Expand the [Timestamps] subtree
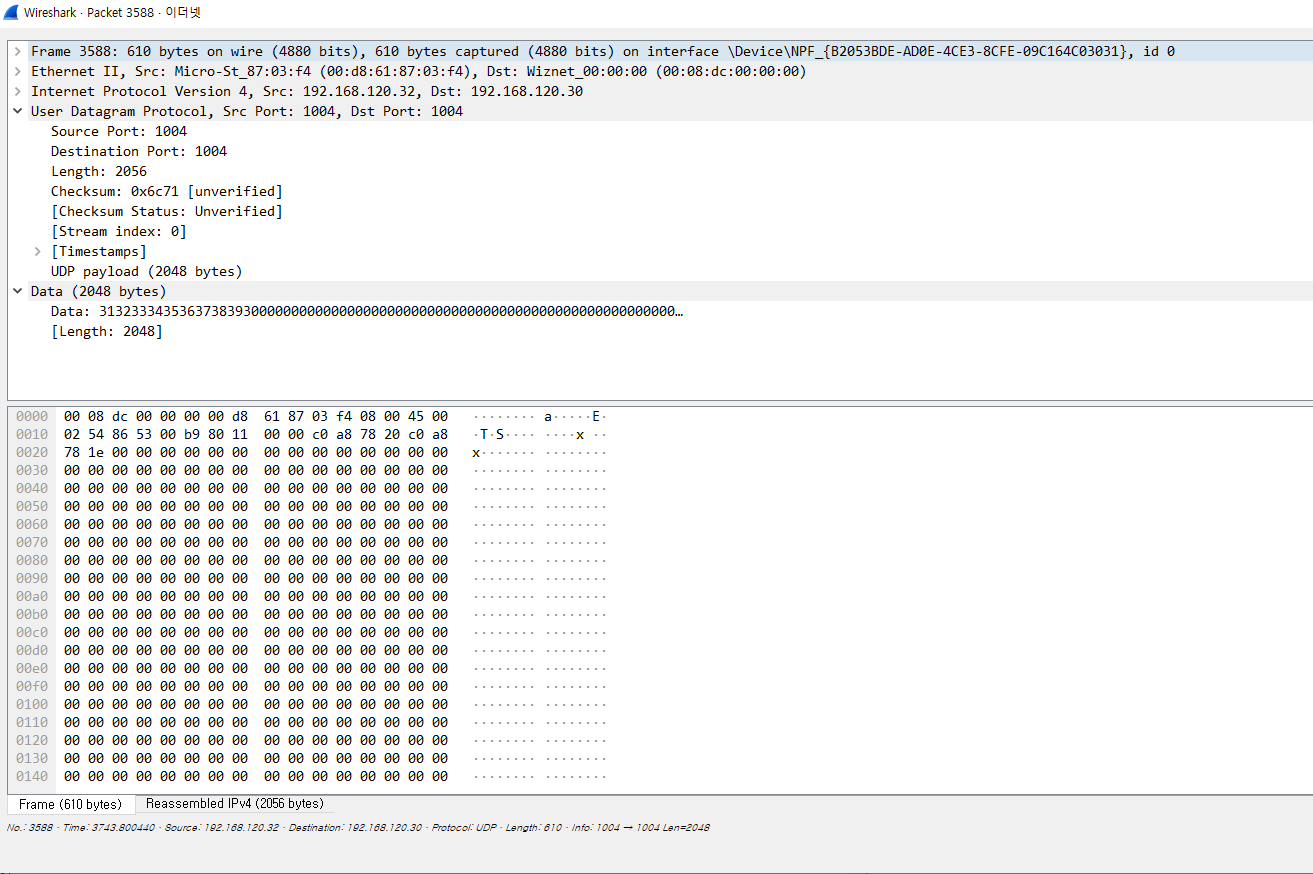The height and width of the screenshot is (874, 1313). [38, 251]
